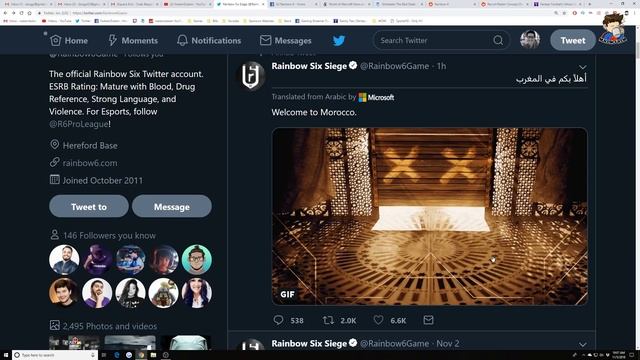The image size is (640, 360).
Task: Click the 1h timestamp on the first tweet
Action: click(x=442, y=66)
